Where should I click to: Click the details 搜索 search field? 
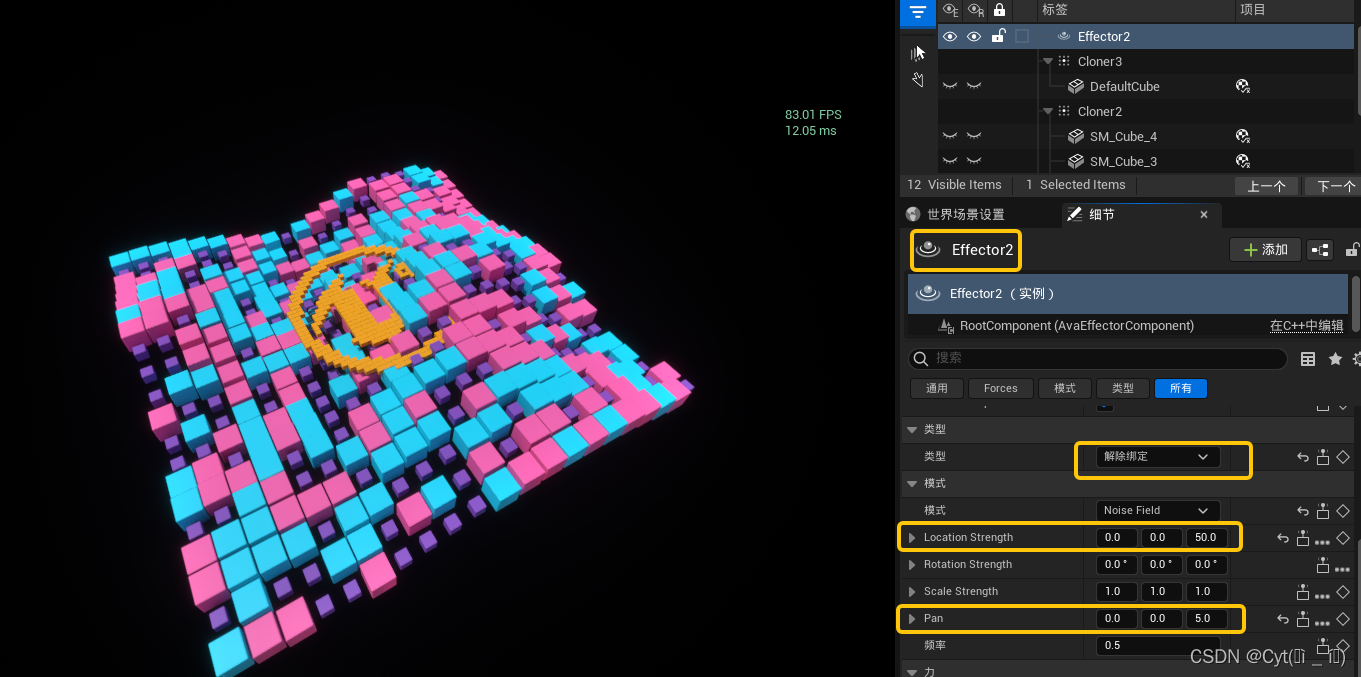(x=1098, y=358)
